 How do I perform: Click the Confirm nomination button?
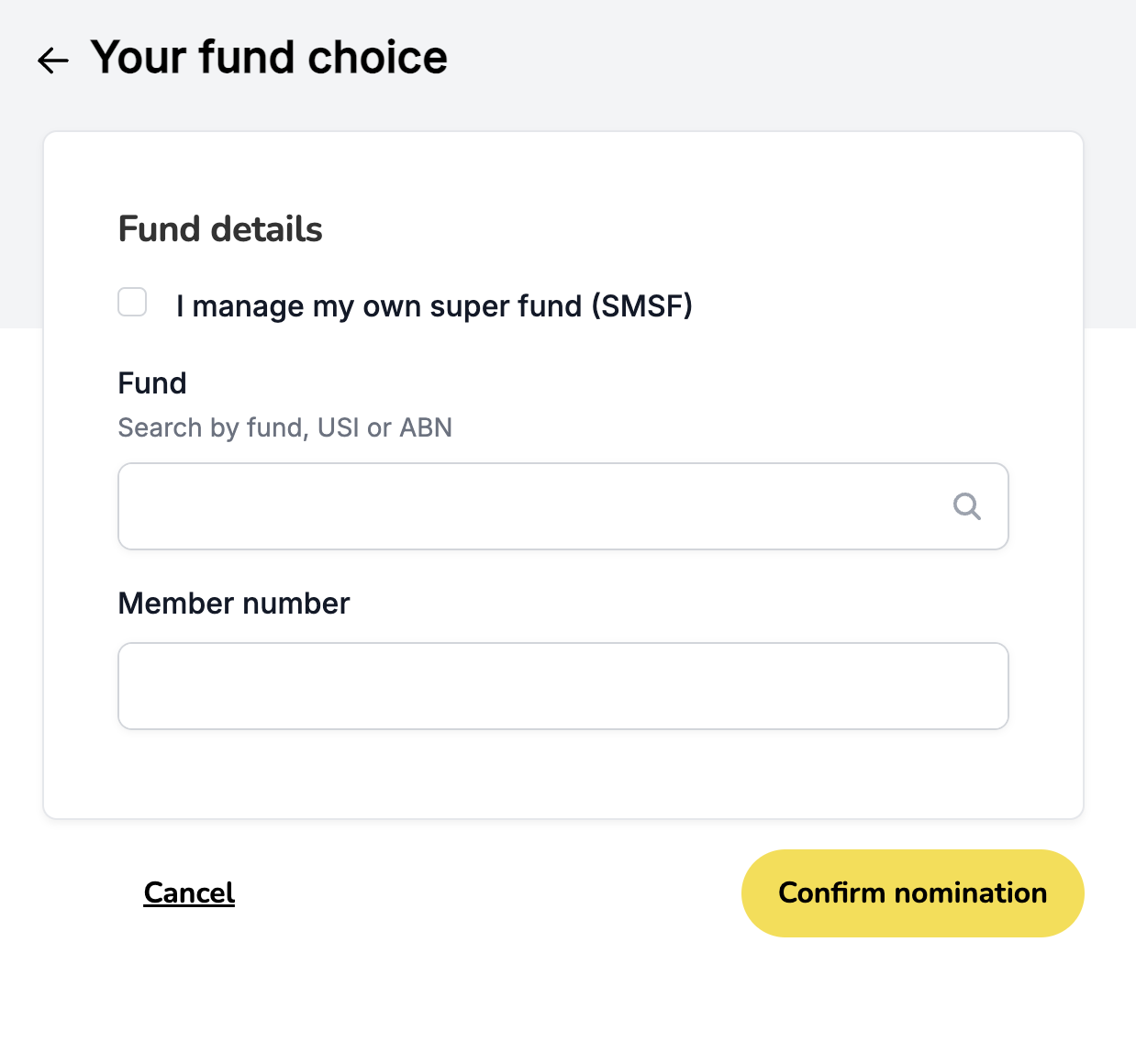pyautogui.click(x=912, y=893)
